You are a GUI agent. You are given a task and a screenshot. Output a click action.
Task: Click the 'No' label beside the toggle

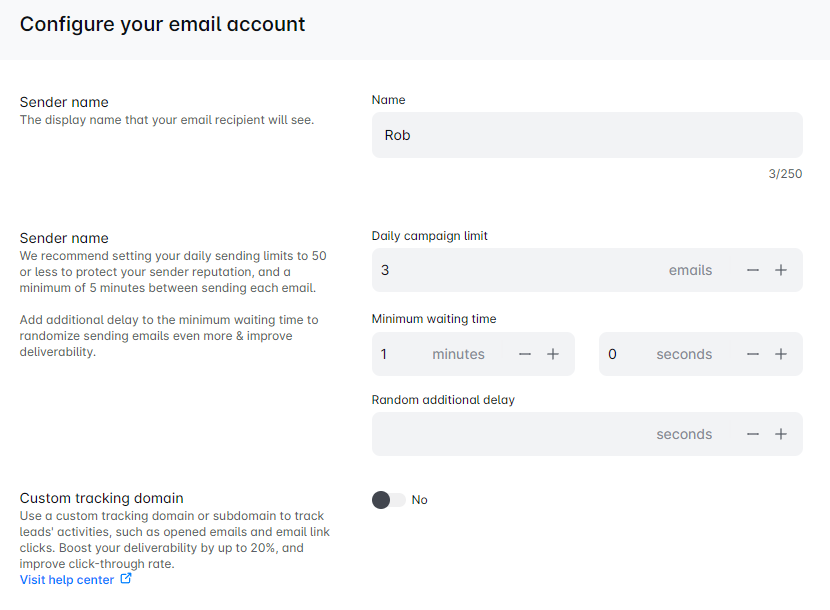[420, 500]
